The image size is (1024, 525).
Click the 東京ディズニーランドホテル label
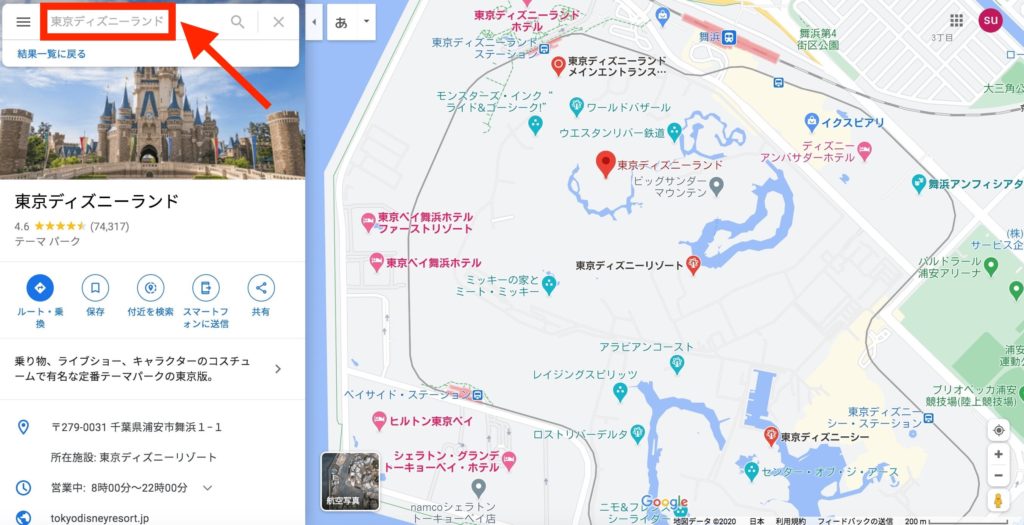point(526,20)
